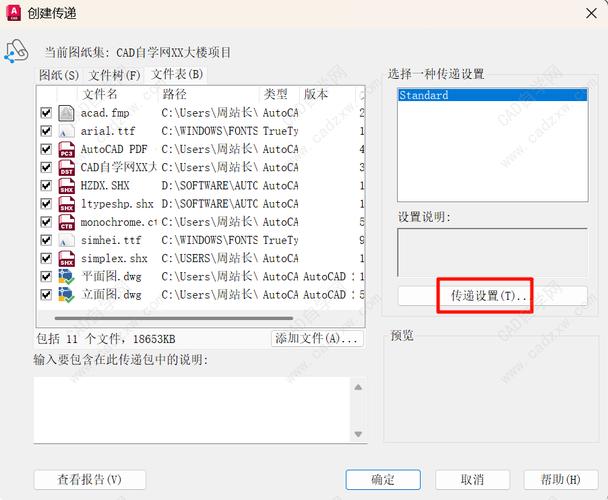Click the AutoCAD logo in title bar

14,13
